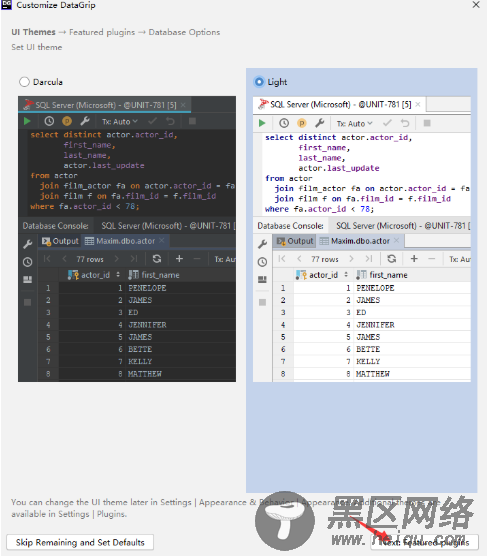
Task: Click orange P icon in Darcula preview
Action: [67, 121]
